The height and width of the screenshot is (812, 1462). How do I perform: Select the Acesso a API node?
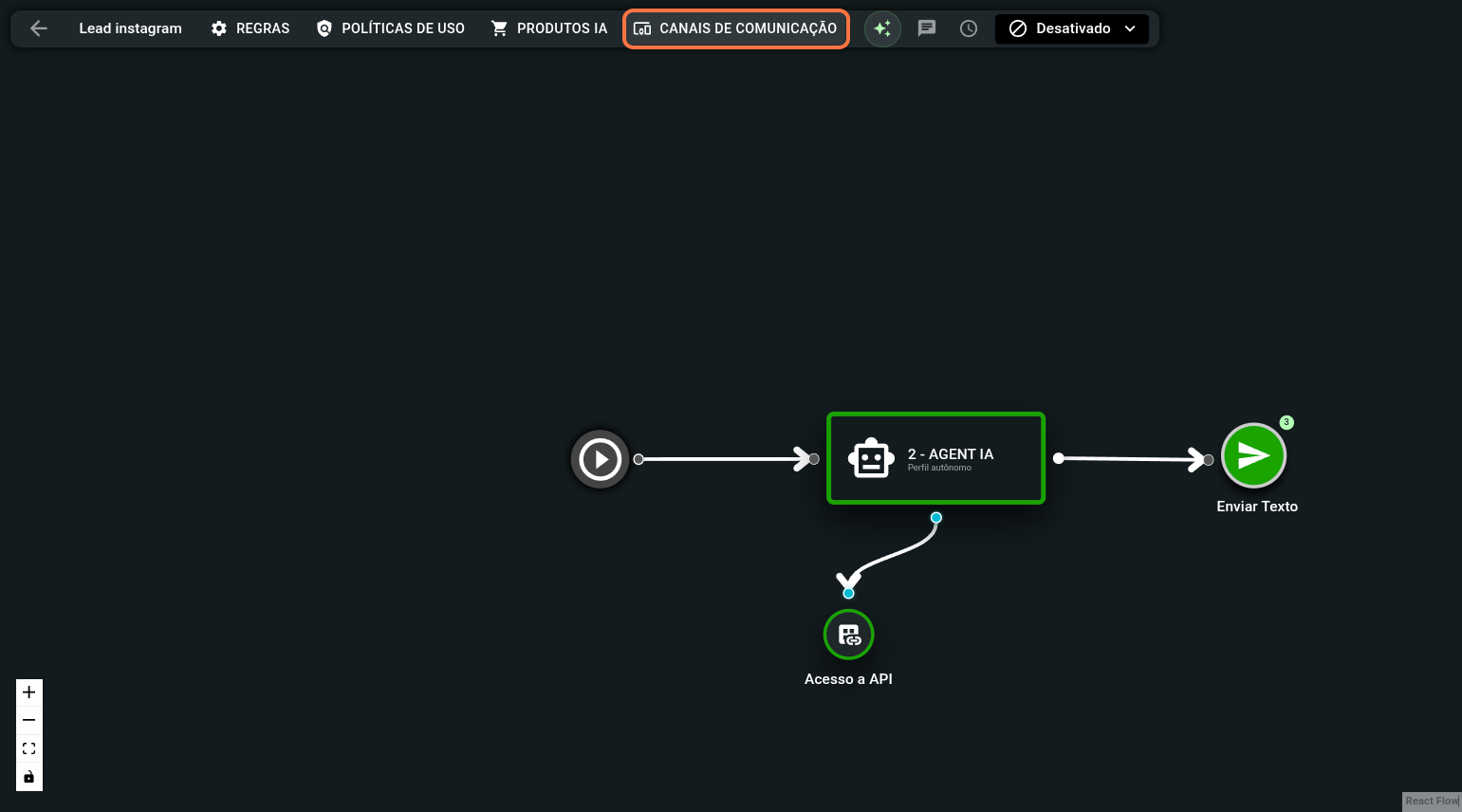(x=848, y=635)
